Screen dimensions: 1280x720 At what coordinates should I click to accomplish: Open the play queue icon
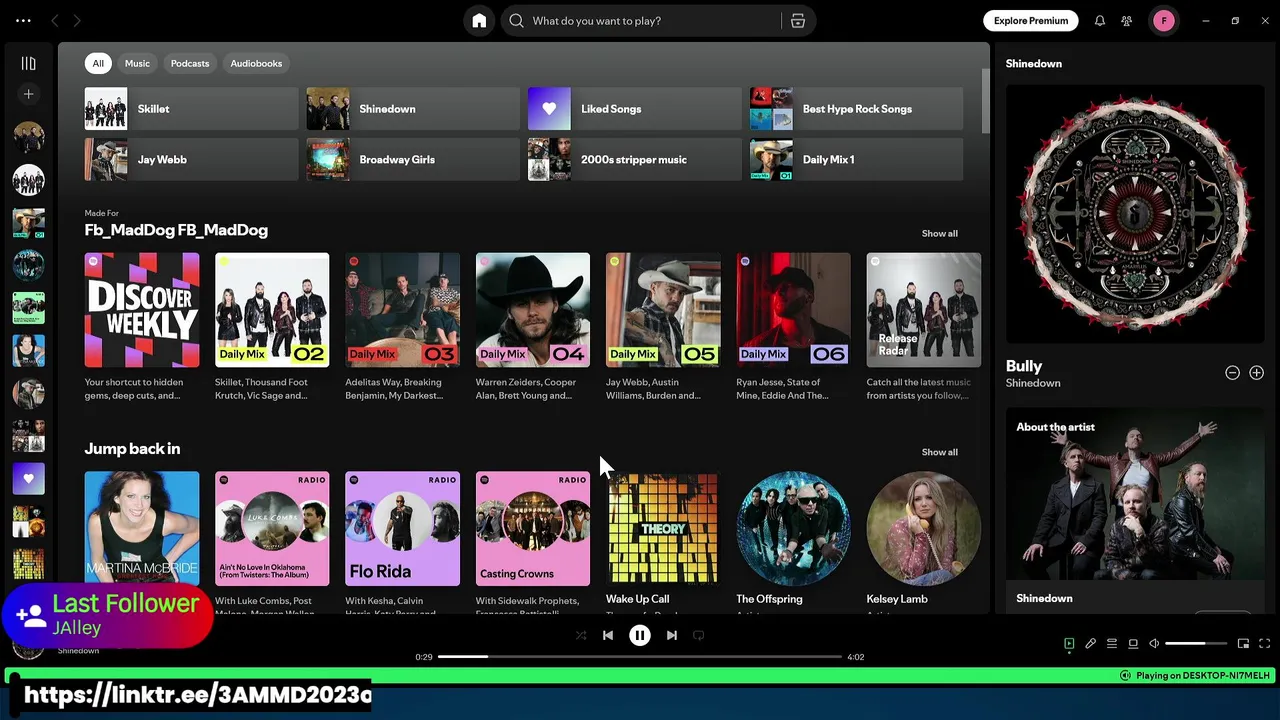[x=1111, y=644]
